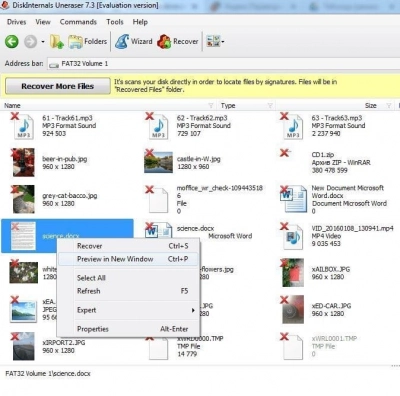Screen dimensions: 400x396
Task: Open the Name column filter dropdown
Action: [x=211, y=106]
